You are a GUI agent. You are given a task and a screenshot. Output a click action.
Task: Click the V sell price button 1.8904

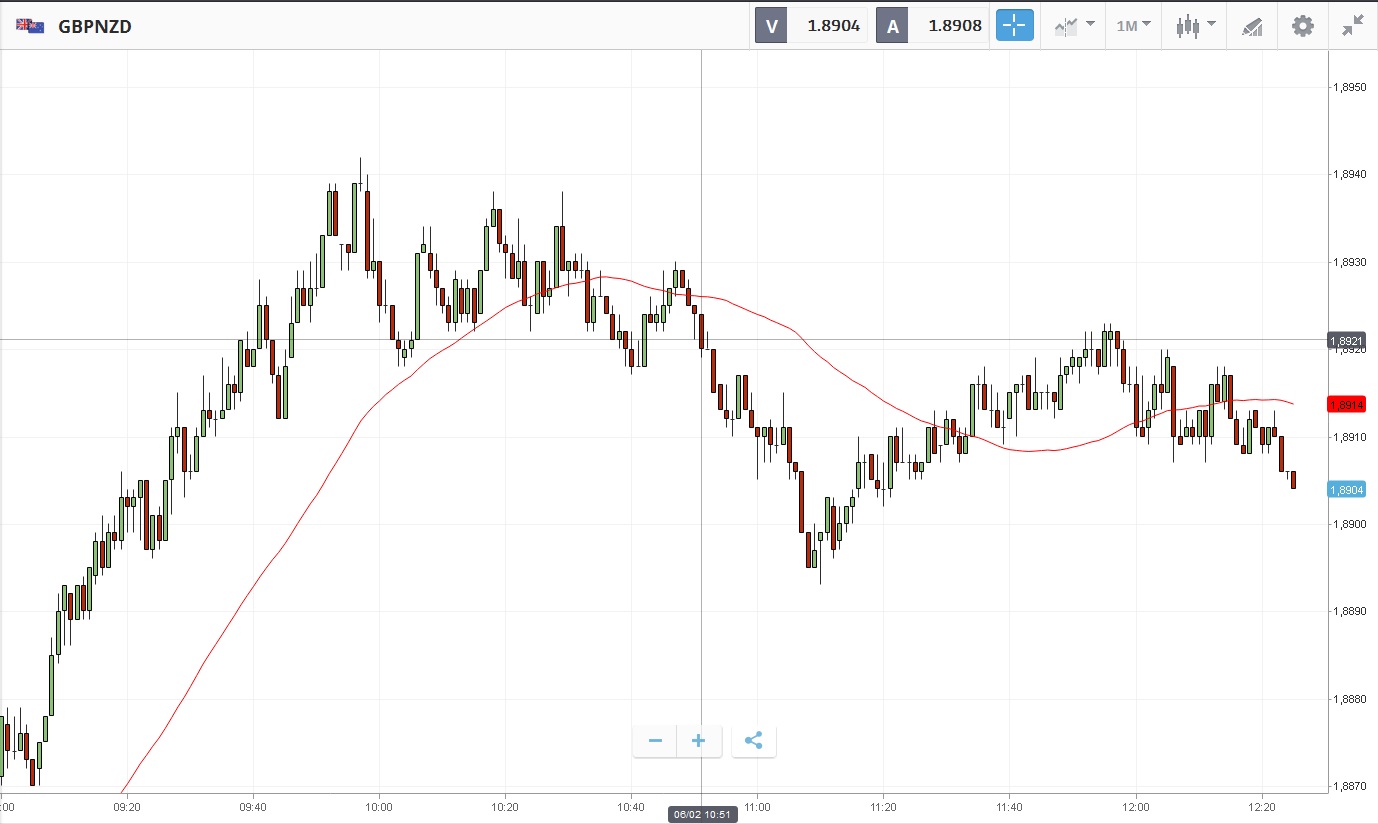coord(811,26)
